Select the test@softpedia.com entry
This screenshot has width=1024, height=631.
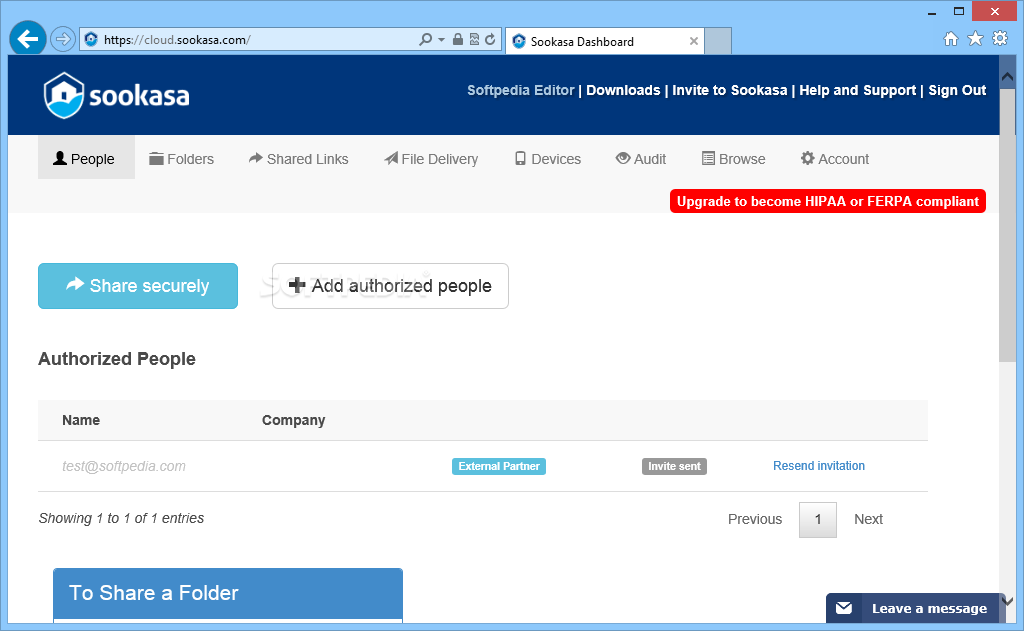(123, 466)
